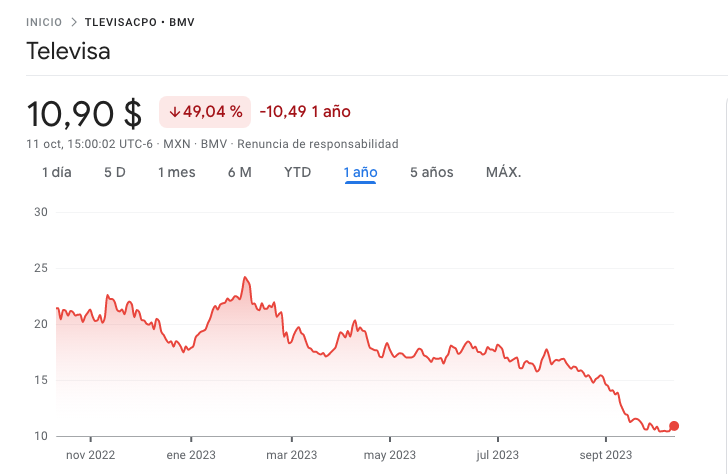Click the chart peak near February 2023
The height and width of the screenshot is (474, 728).
tap(245, 278)
